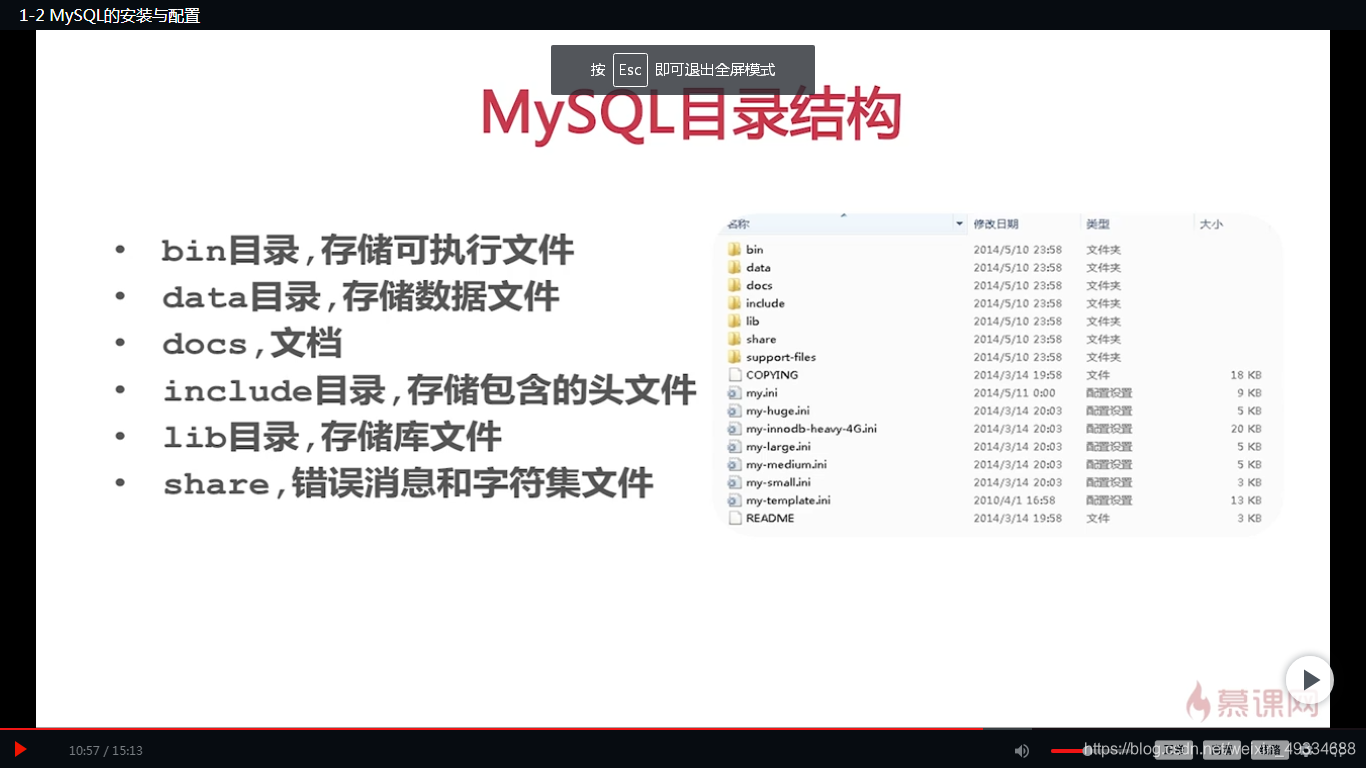Click the my-innodb-heavy-4G.ini file icon
Screen dimensions: 1366x768
coord(734,429)
